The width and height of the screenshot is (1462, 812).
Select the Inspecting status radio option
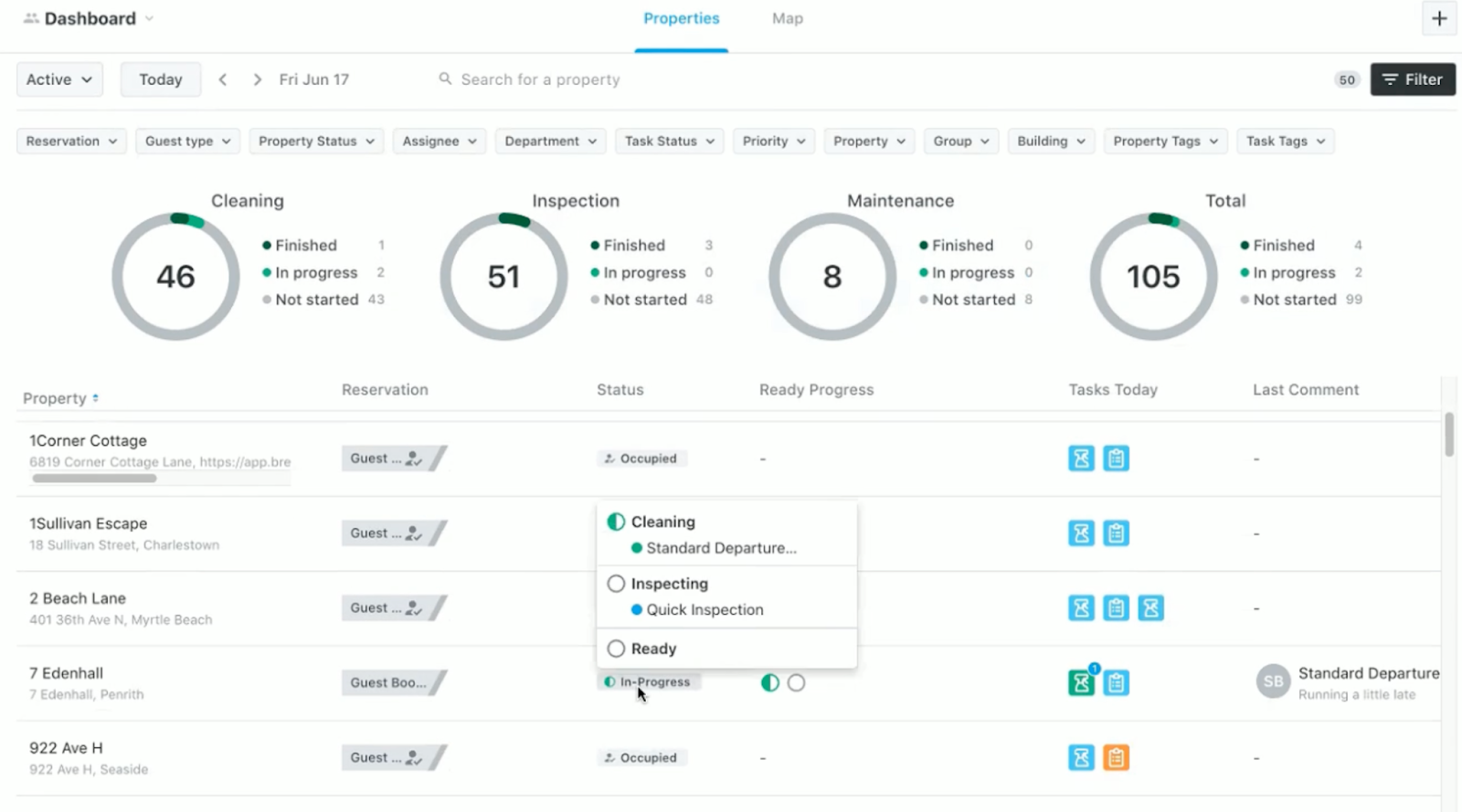pyautogui.click(x=617, y=584)
